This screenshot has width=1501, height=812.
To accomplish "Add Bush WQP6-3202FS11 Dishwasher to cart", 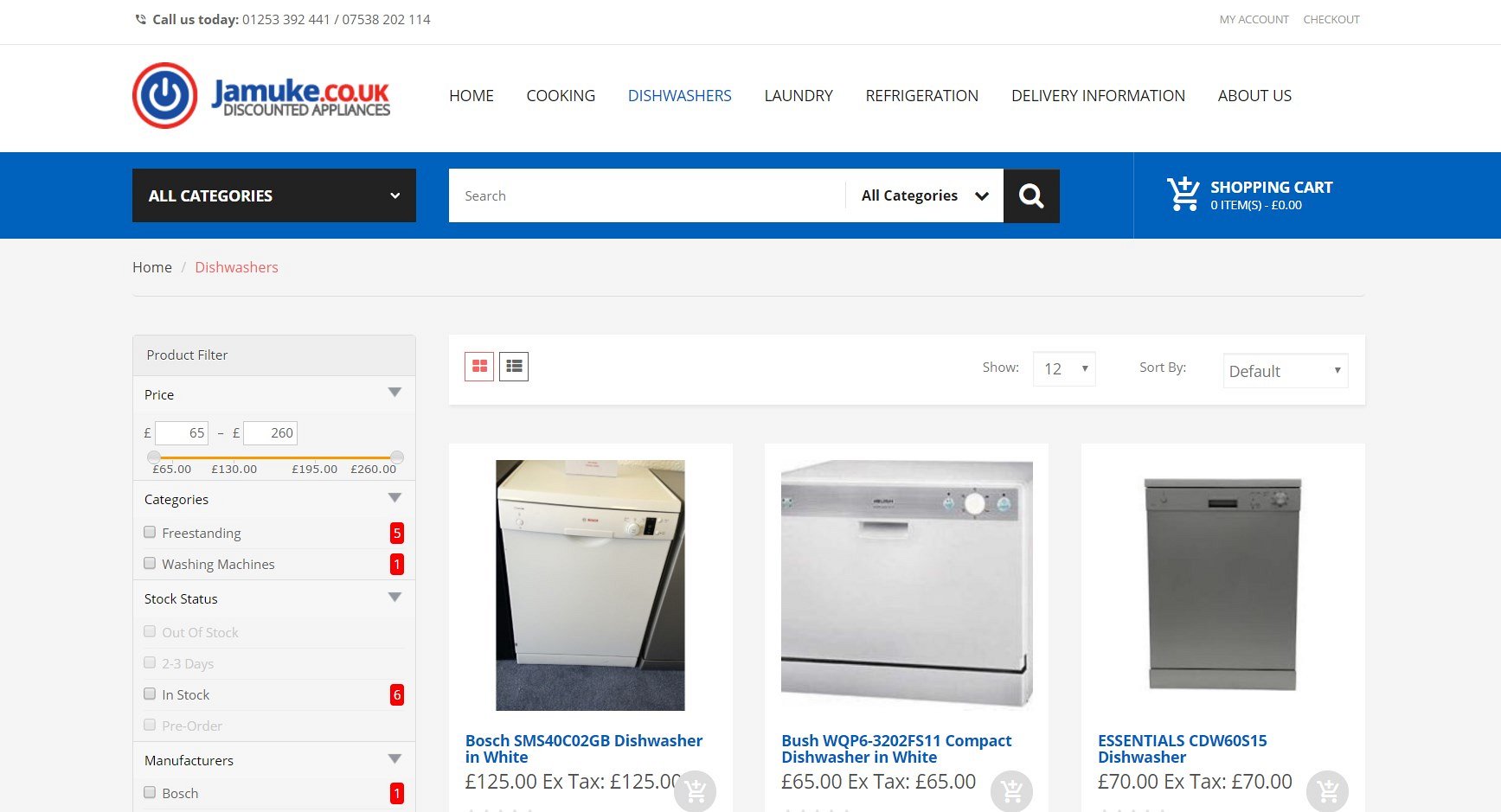I will [1011, 790].
